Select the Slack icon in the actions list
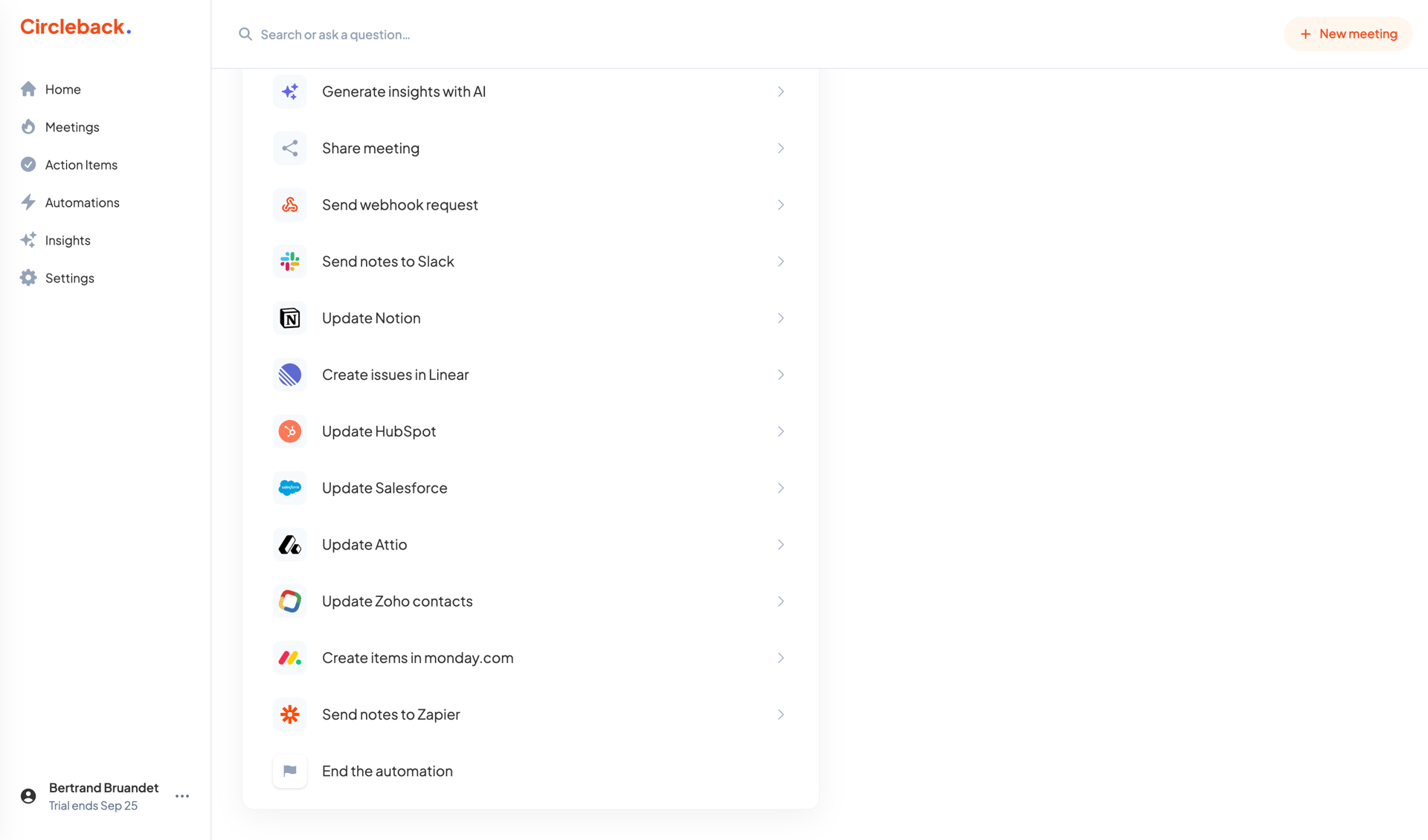1428x840 pixels. coord(289,261)
